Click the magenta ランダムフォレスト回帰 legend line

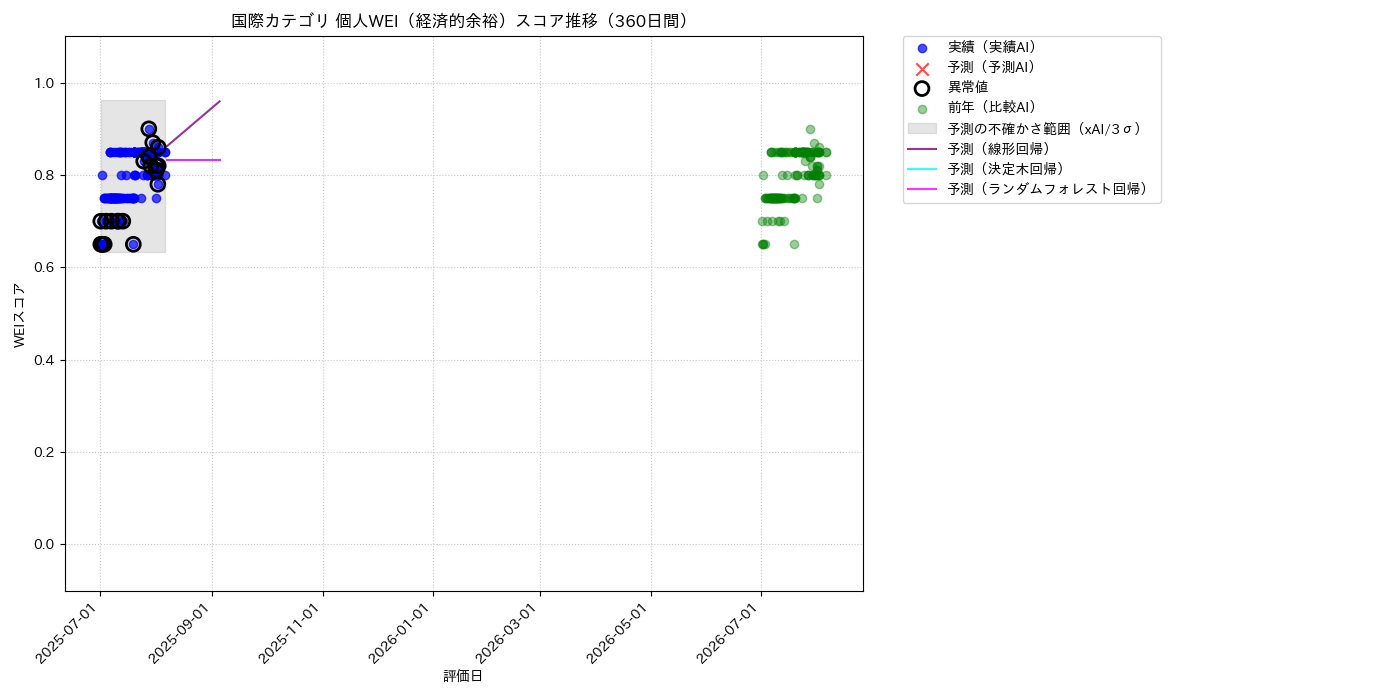pos(922,189)
